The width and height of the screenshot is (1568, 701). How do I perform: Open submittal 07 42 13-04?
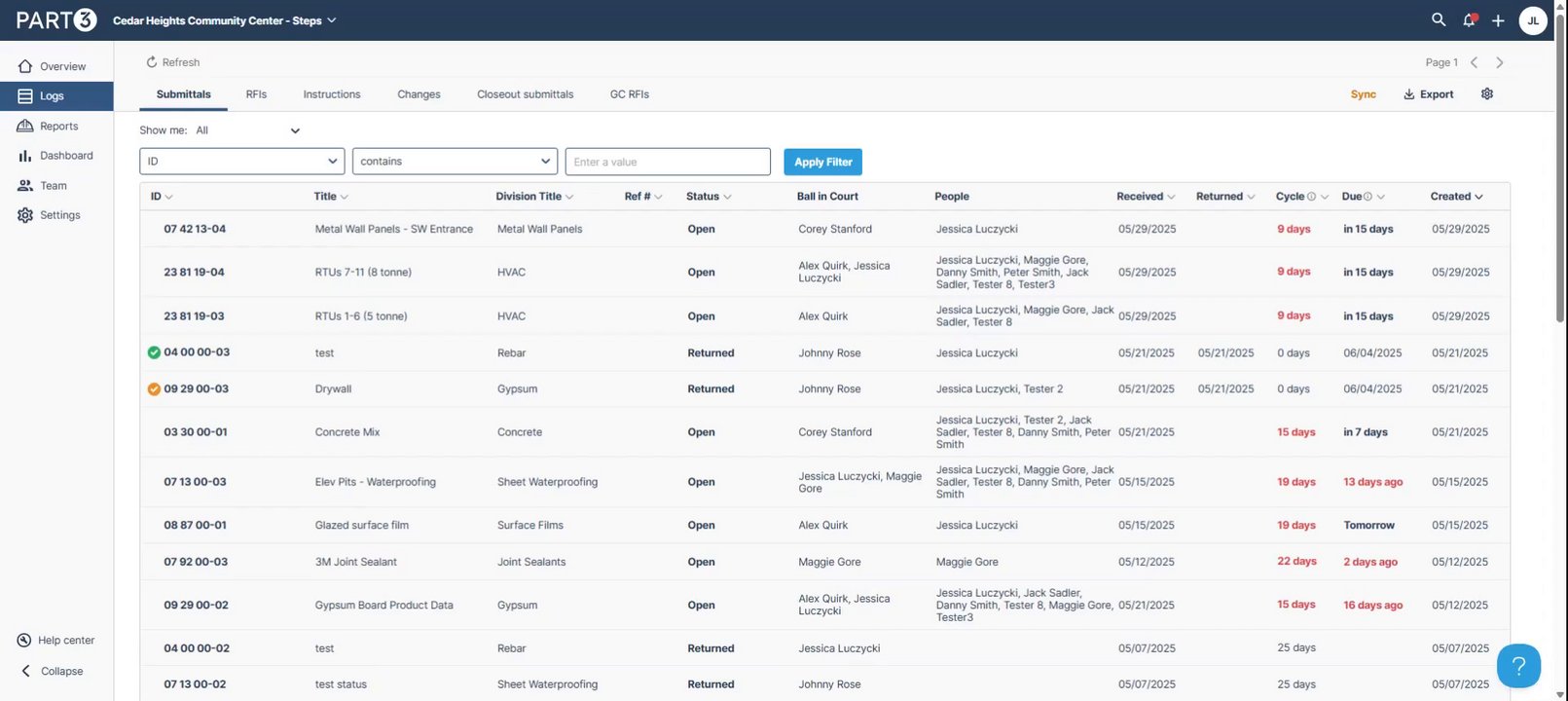point(195,229)
